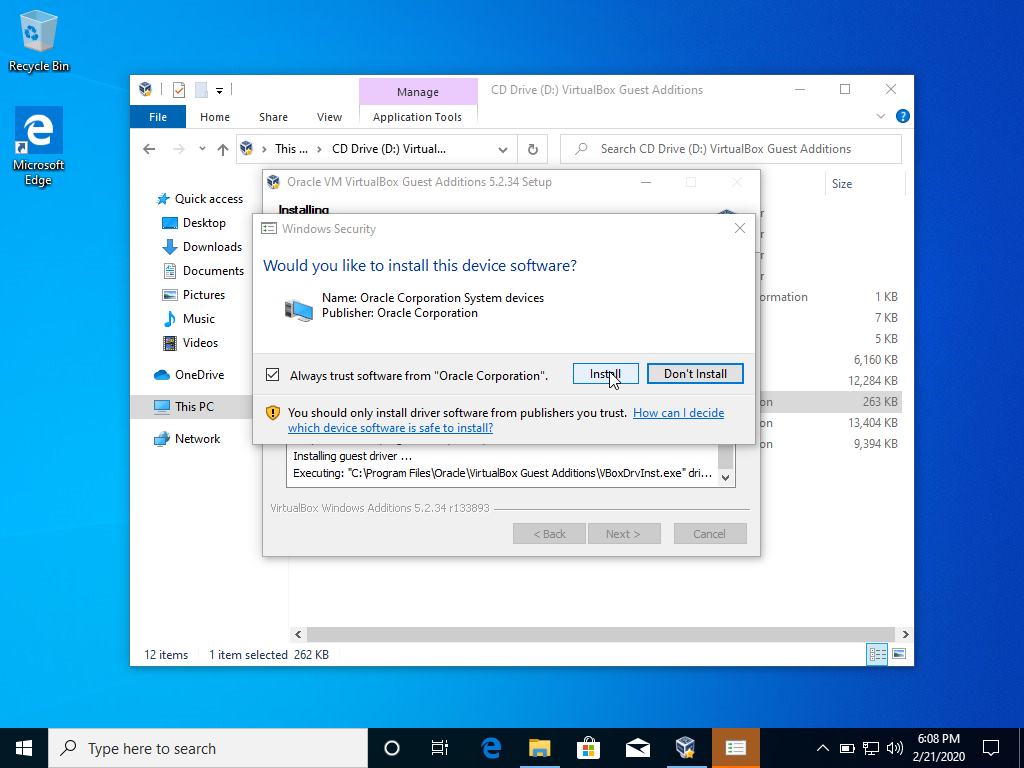Sort files by the Size column header
The height and width of the screenshot is (768, 1024).
coord(865,184)
